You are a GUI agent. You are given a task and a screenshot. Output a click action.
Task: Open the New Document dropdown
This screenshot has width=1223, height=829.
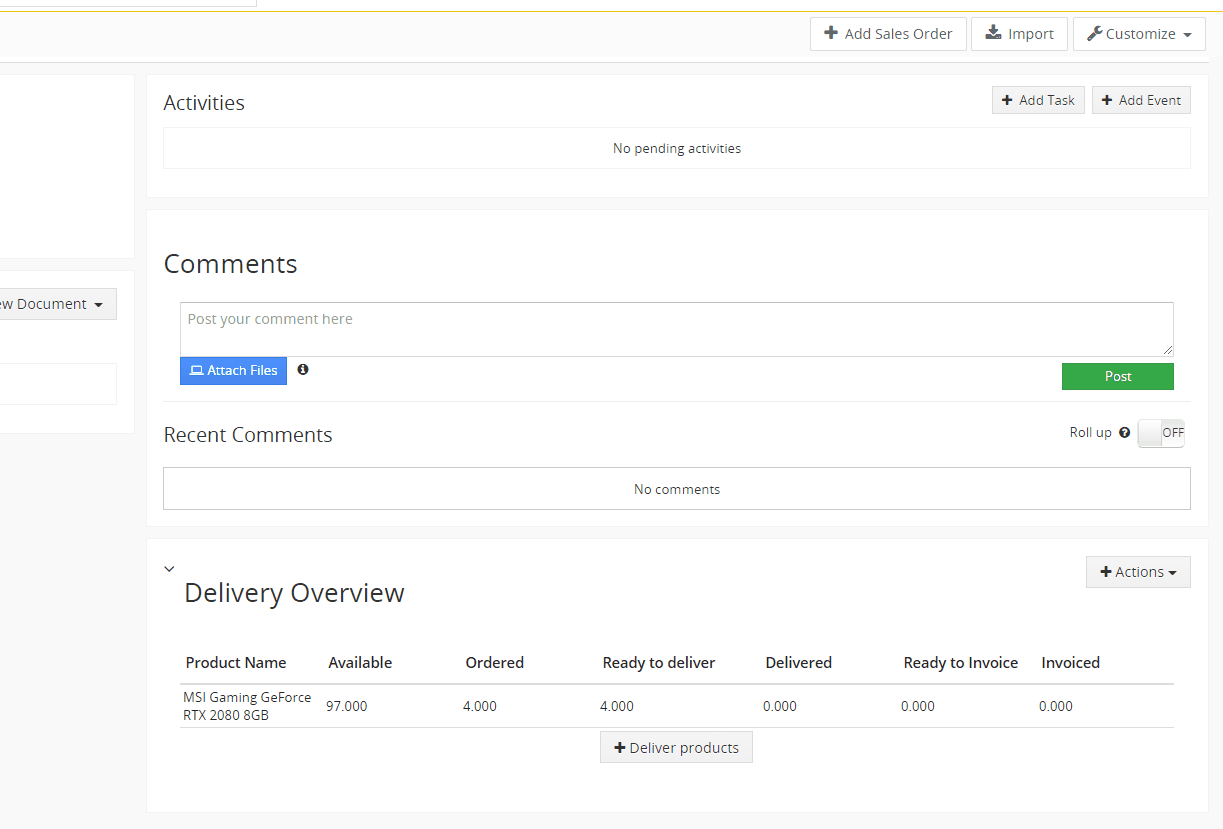click(55, 304)
